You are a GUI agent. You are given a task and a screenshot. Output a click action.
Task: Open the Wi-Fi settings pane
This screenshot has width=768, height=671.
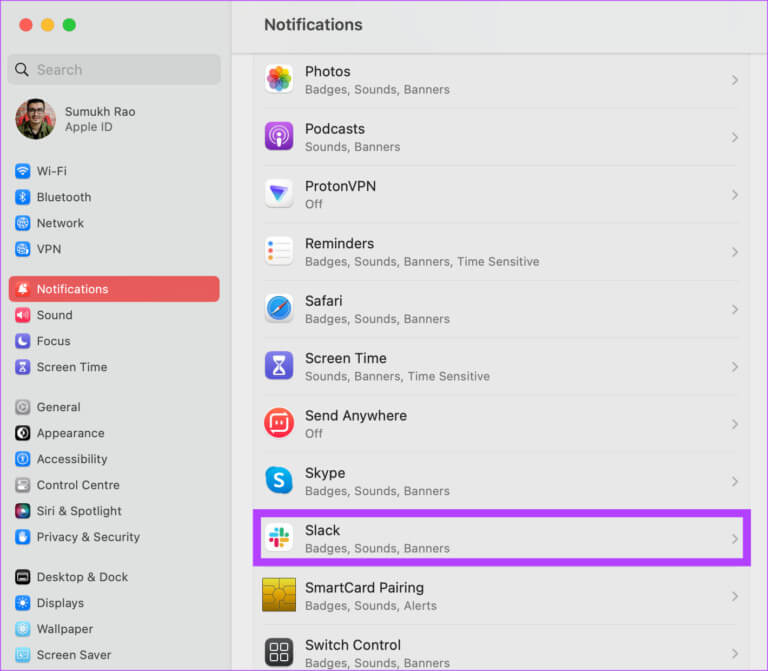point(114,171)
